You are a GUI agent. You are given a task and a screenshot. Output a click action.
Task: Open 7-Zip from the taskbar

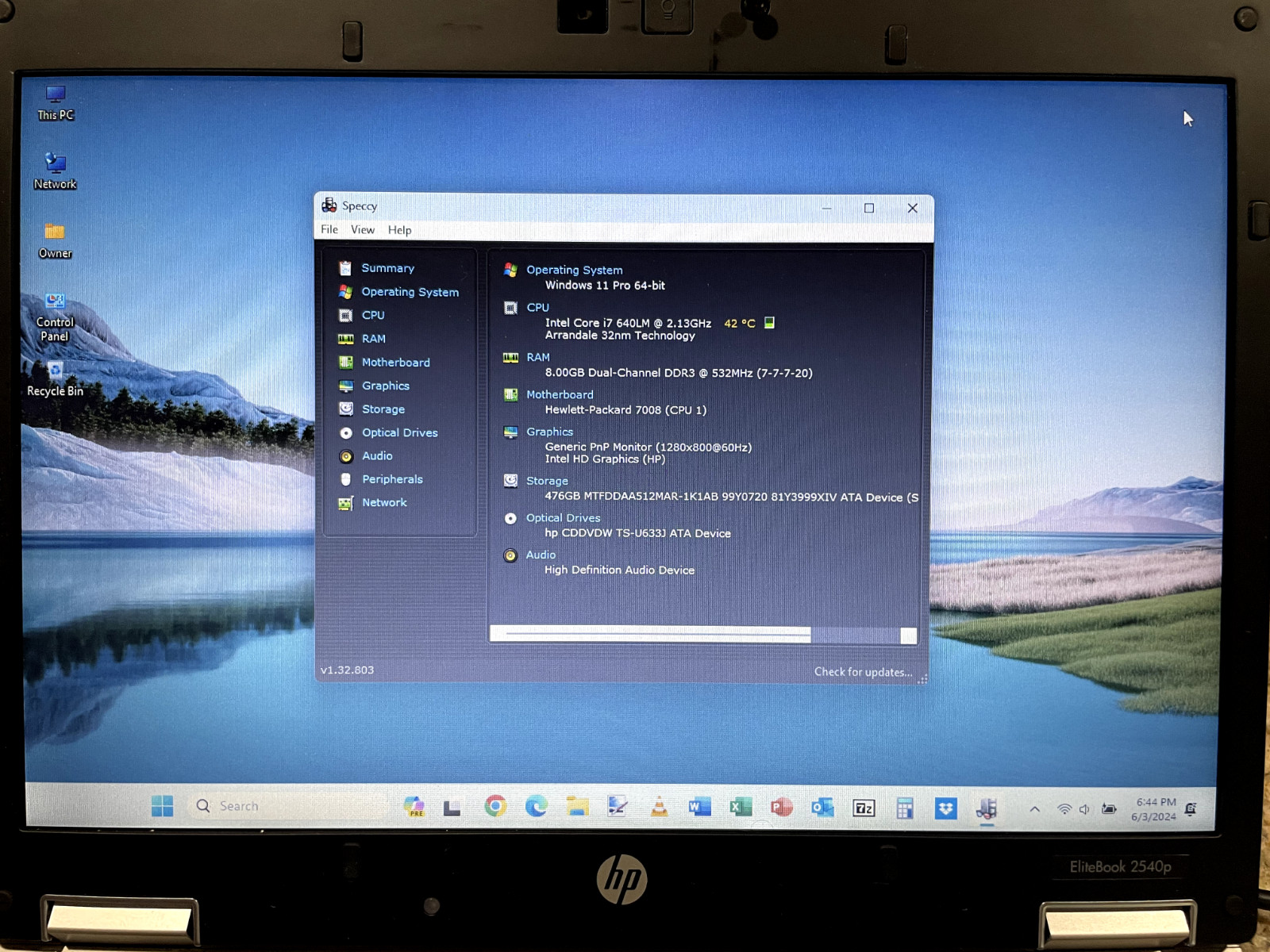[x=864, y=808]
